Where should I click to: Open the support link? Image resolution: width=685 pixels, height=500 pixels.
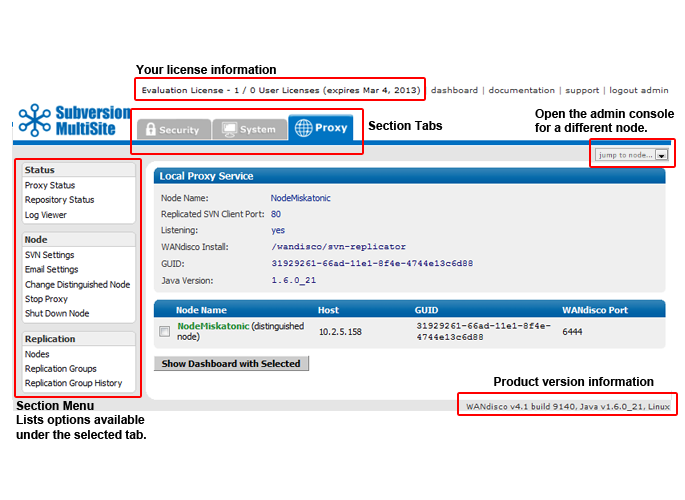pos(582,90)
